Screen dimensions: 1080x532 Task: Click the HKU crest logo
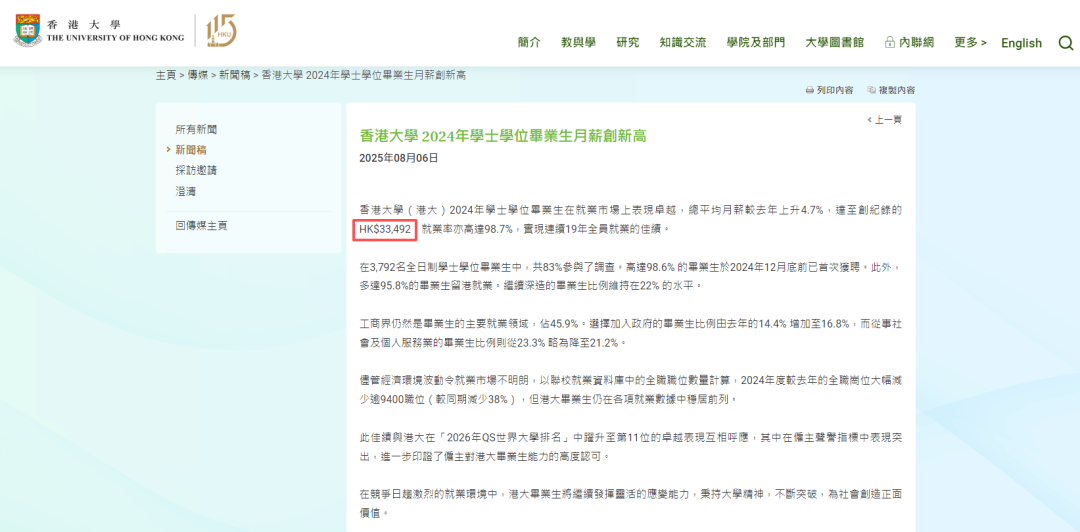[x=27, y=31]
